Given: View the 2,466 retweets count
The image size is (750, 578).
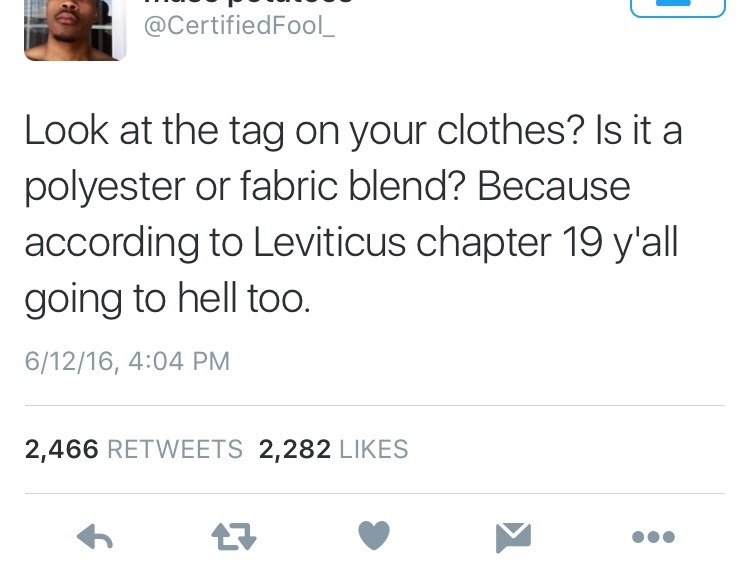Looking at the screenshot, I should click(x=62, y=449).
